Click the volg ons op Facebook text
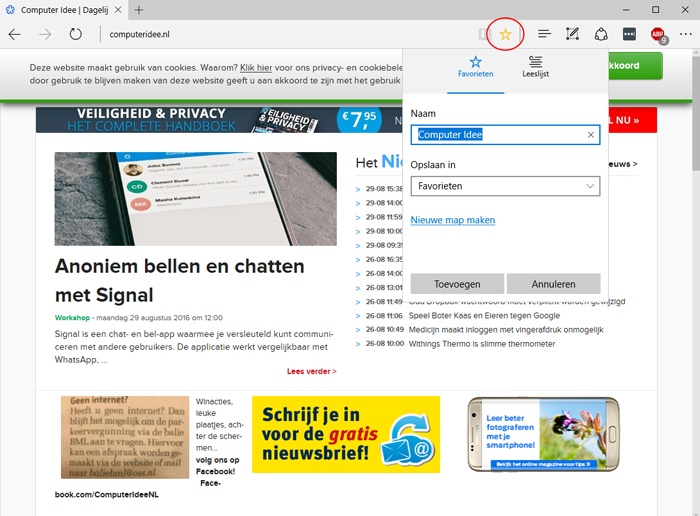The image size is (700, 516). pos(217,466)
